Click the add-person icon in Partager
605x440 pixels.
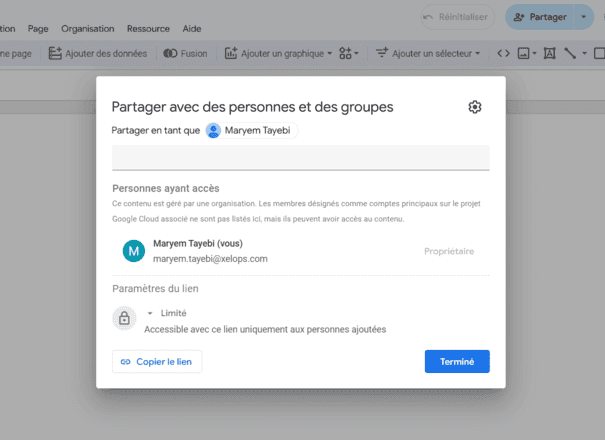(x=519, y=17)
